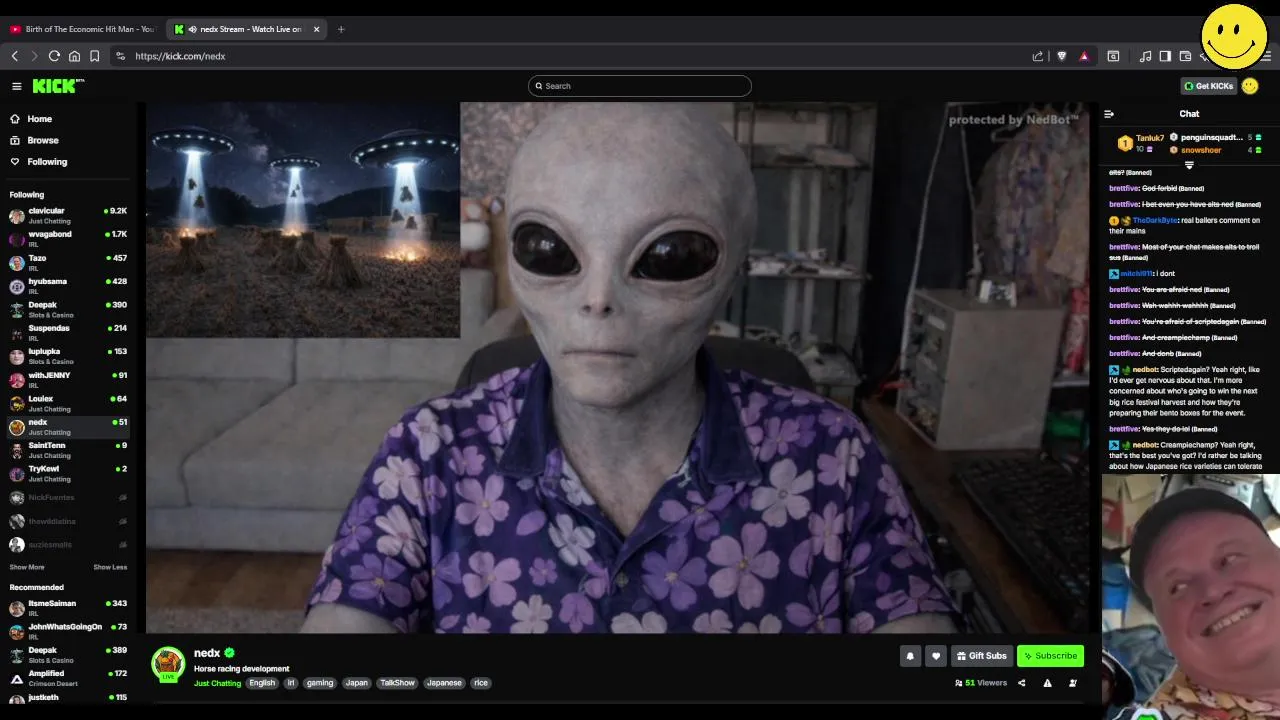Open Amplified recommended channel
This screenshot has height=720, width=1280.
68,677
